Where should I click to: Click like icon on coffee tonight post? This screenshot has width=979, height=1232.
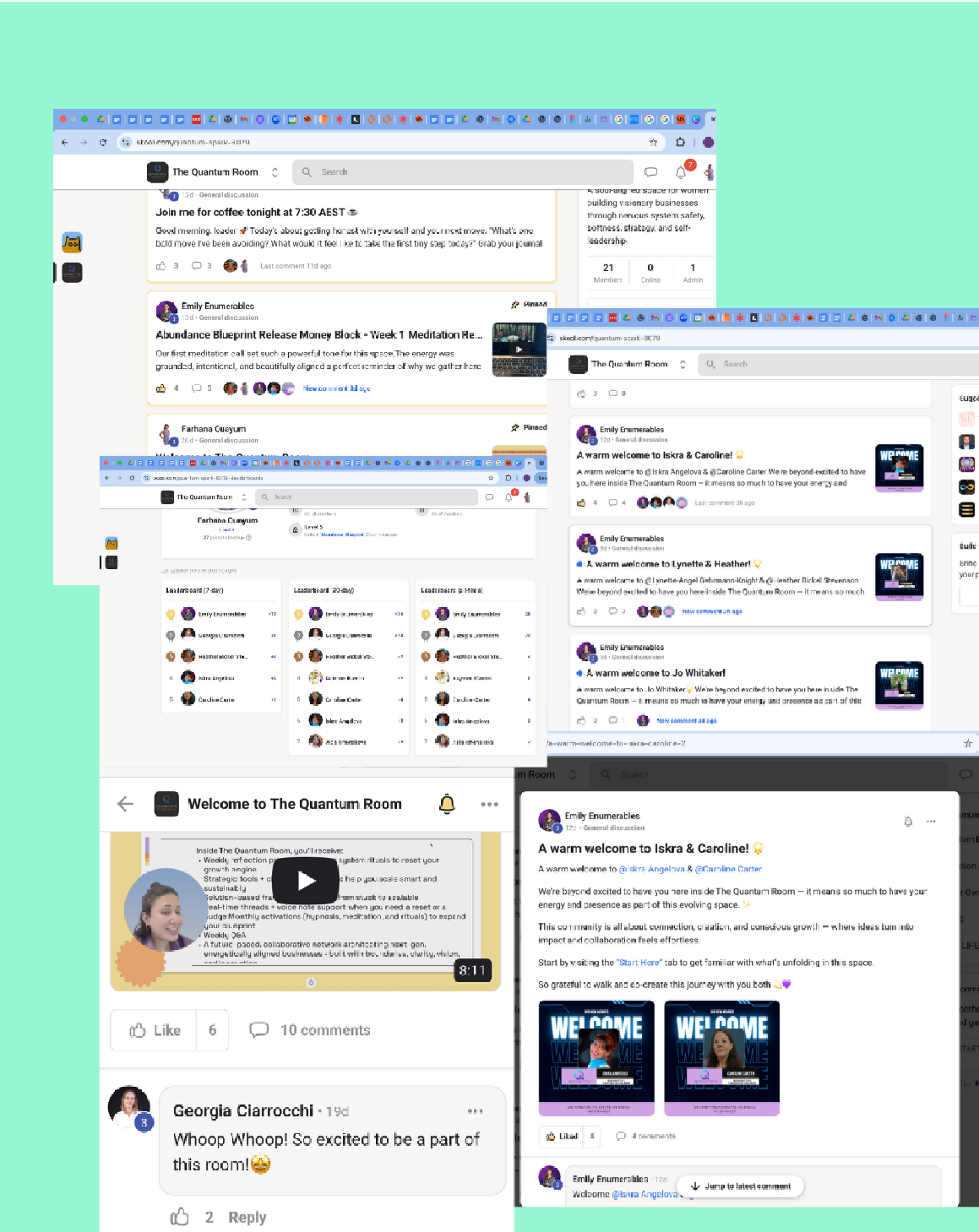tap(161, 266)
